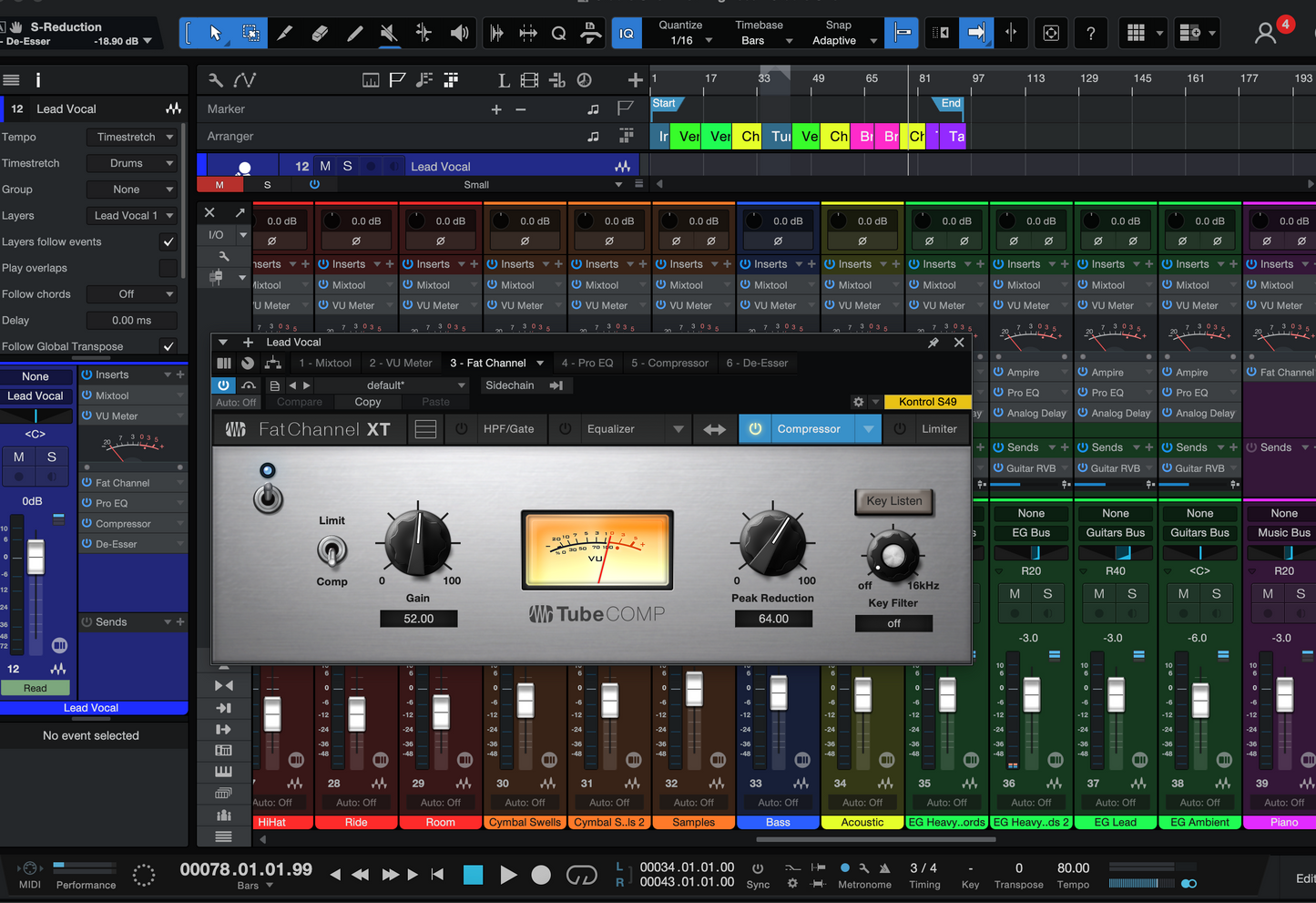Viewport: 1316px width, 903px height.
Task: Select the Range tool
Action: [250, 33]
